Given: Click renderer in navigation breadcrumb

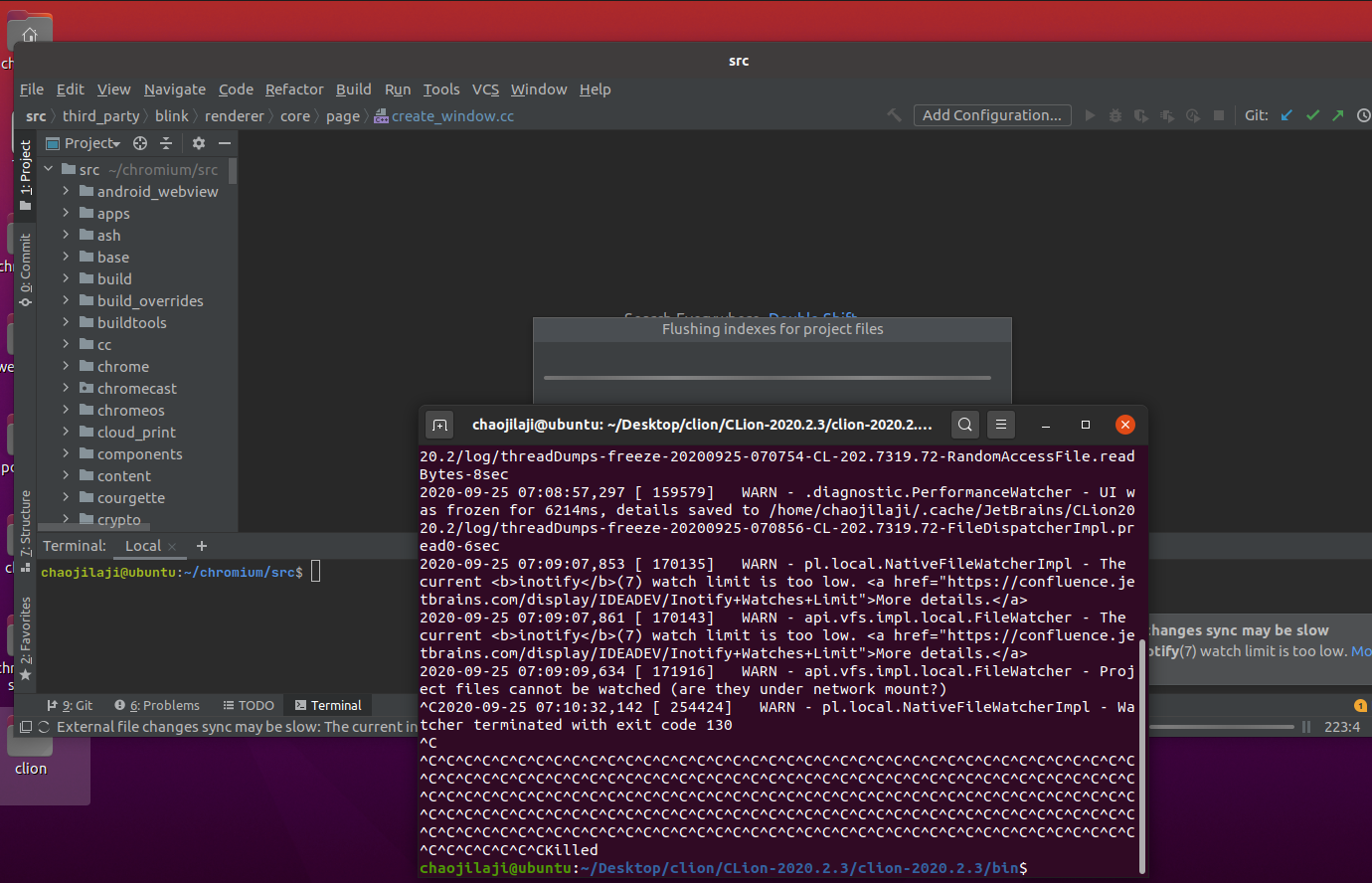Looking at the screenshot, I should click(x=235, y=116).
